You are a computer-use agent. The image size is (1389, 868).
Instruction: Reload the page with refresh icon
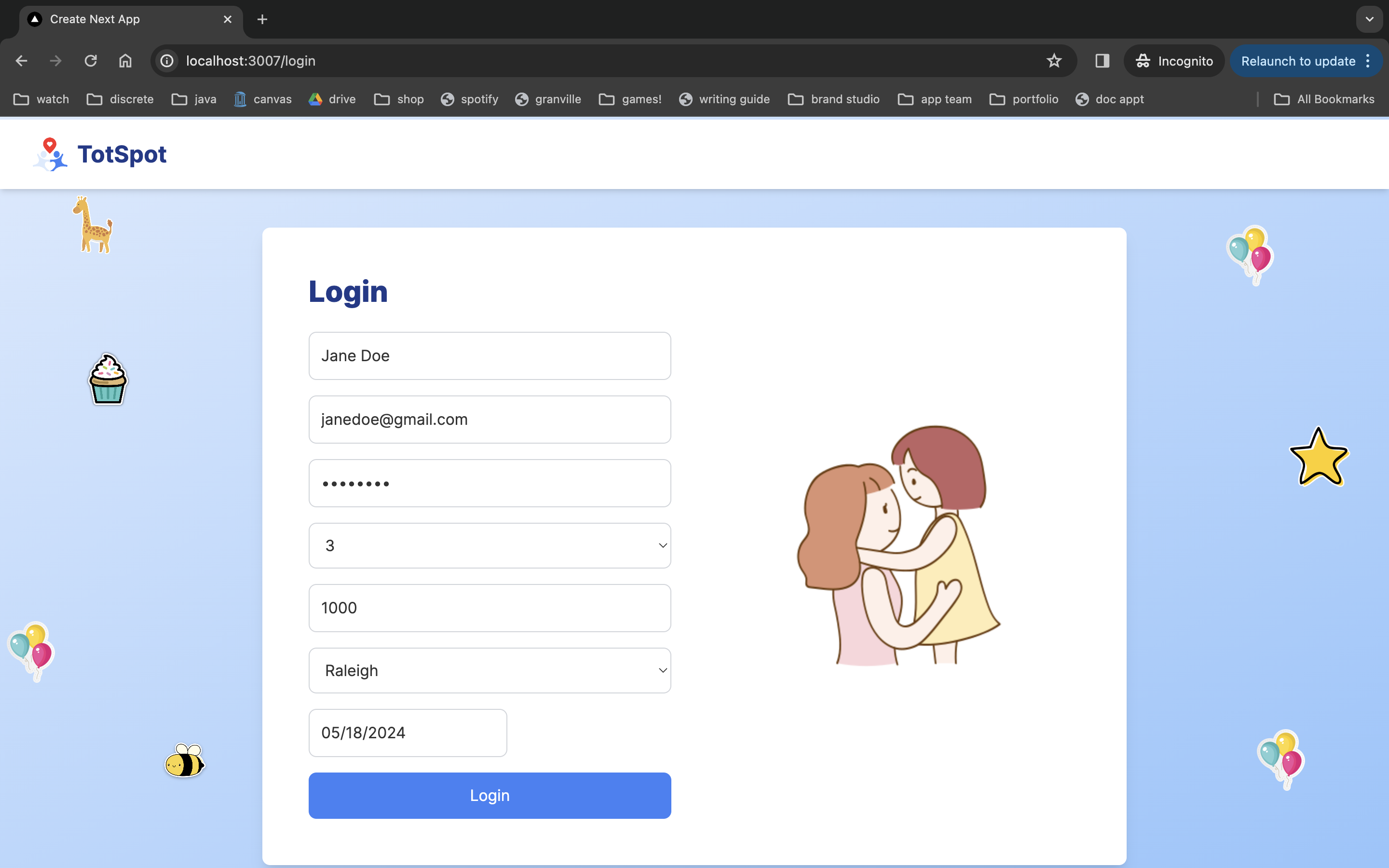click(x=91, y=61)
